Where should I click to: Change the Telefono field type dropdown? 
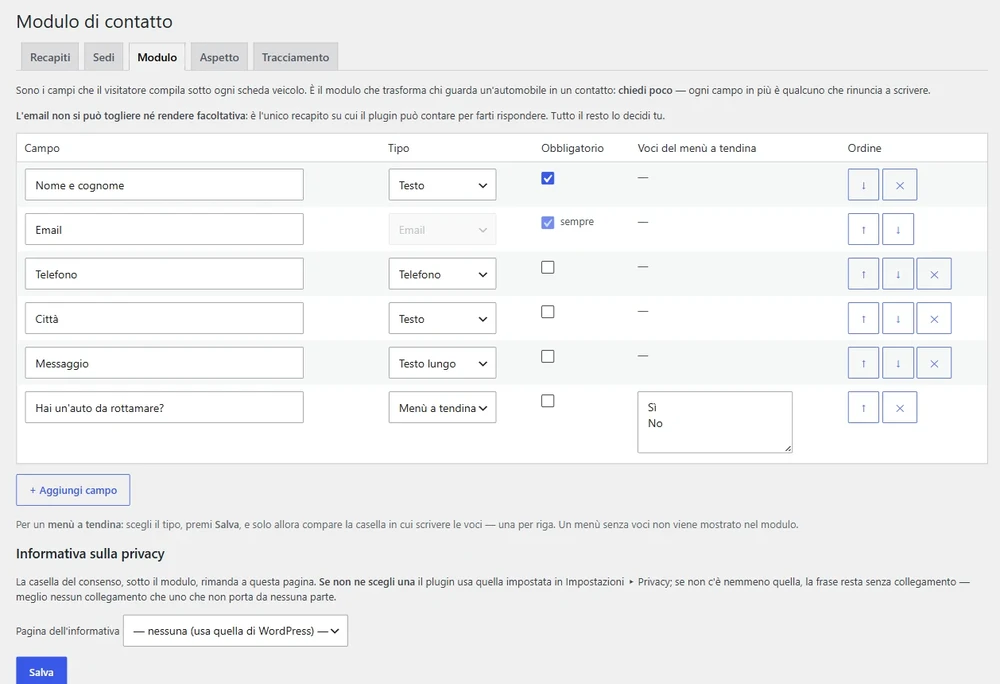(443, 274)
